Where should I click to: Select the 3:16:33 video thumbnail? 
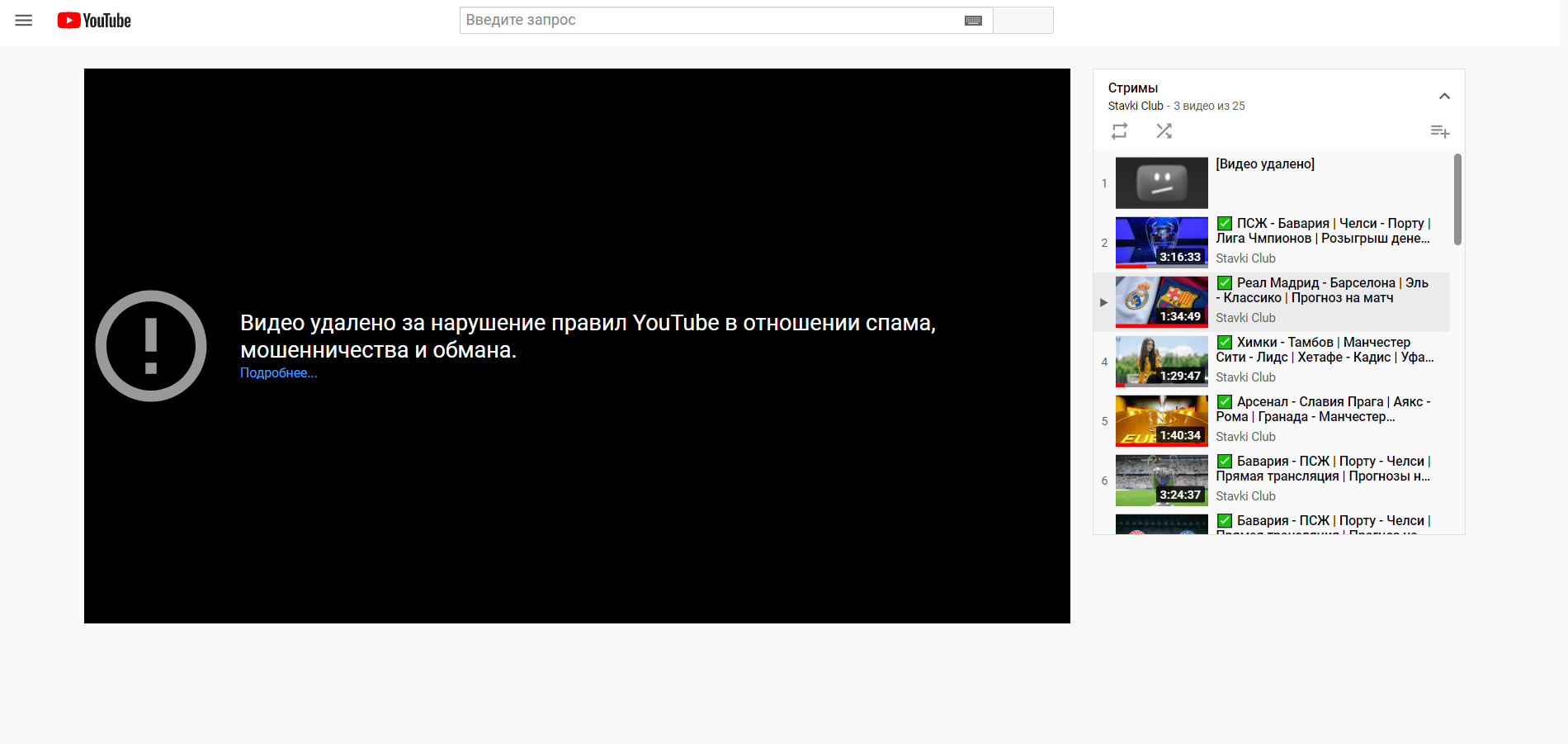pos(1161,243)
